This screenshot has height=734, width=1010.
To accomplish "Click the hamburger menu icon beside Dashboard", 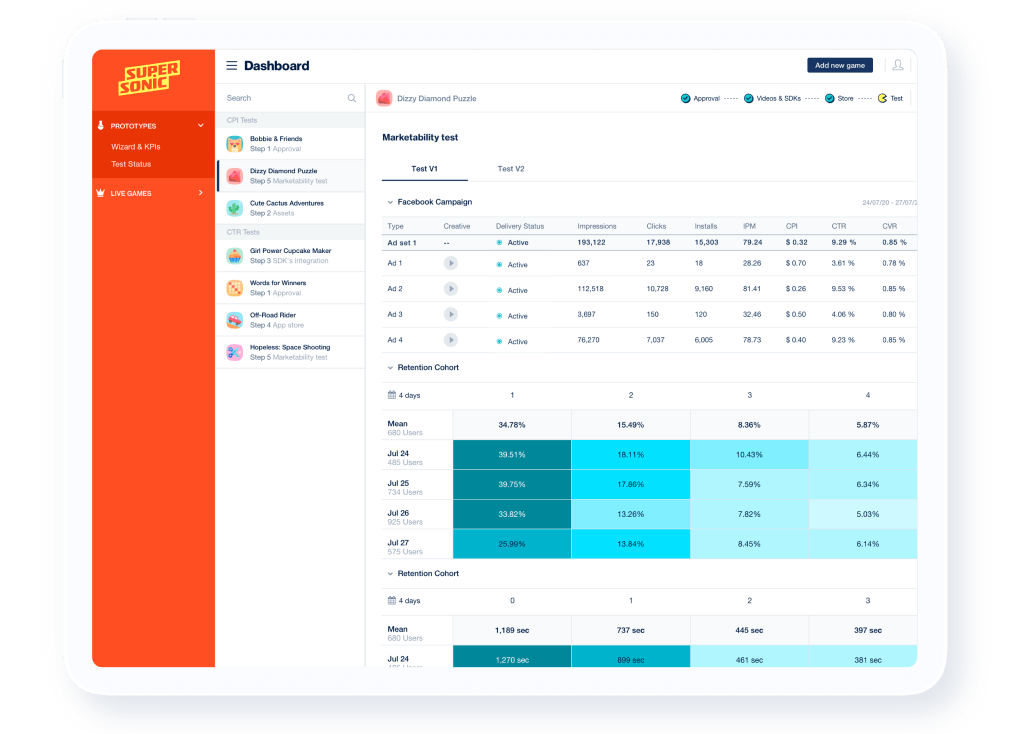I will pyautogui.click(x=231, y=66).
